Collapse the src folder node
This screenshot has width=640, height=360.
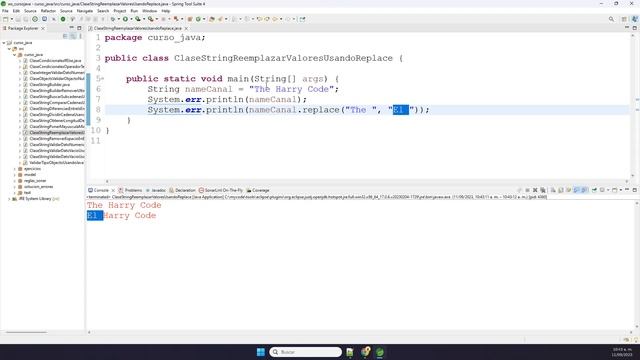point(9,49)
